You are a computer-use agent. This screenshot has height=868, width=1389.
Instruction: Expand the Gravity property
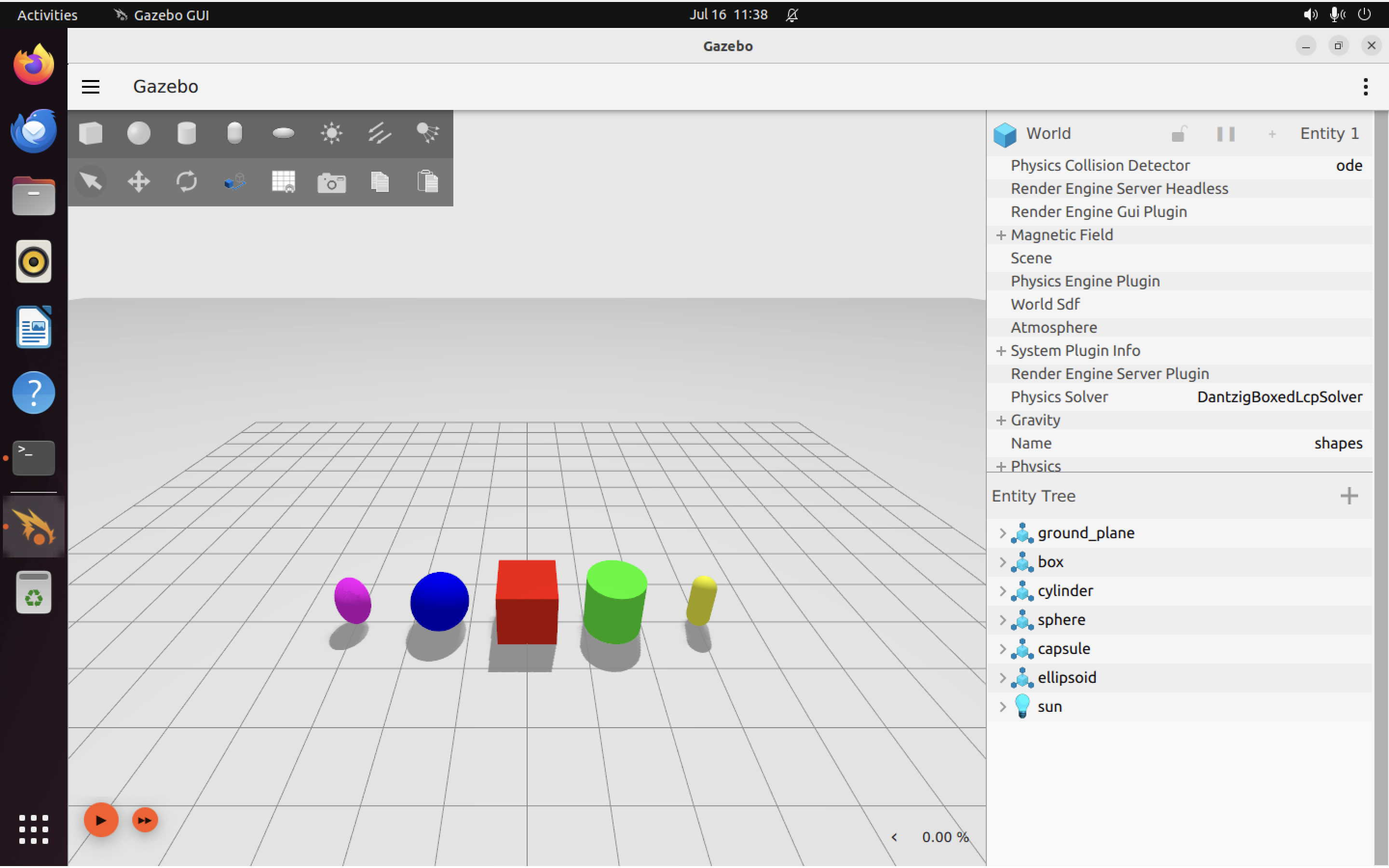point(1001,420)
